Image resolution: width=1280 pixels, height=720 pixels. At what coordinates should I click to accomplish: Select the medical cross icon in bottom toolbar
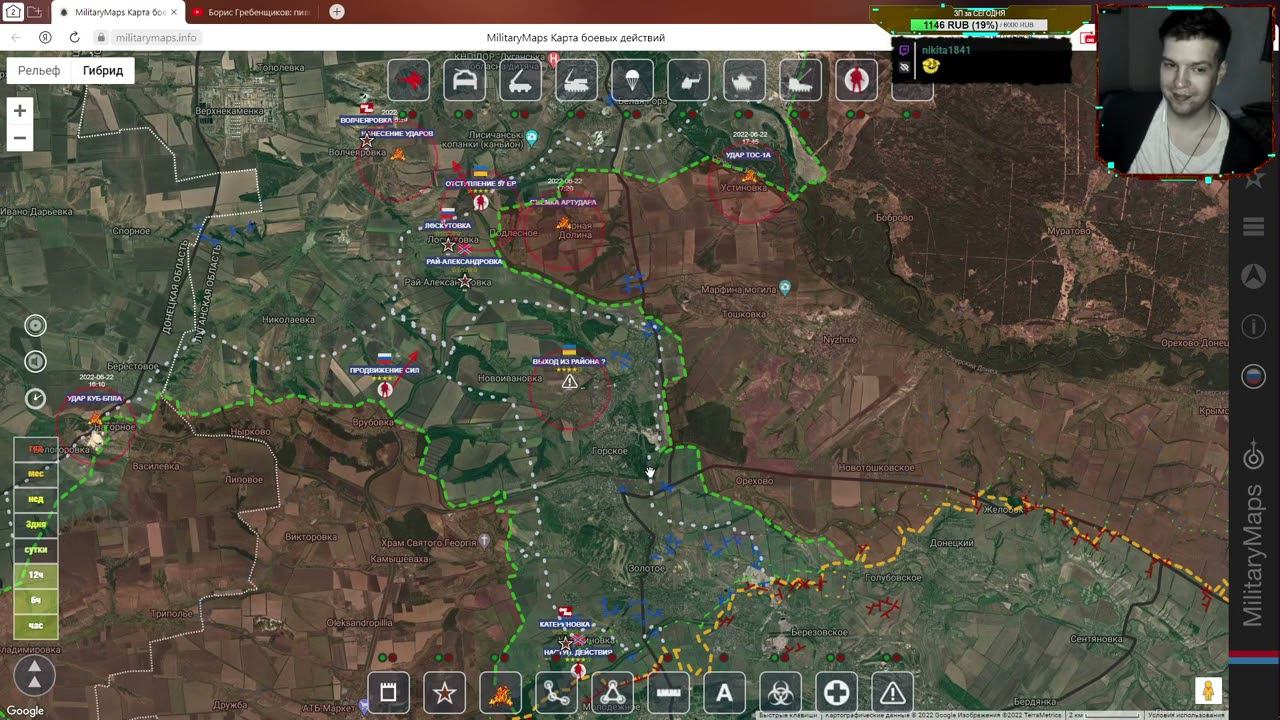coord(837,692)
